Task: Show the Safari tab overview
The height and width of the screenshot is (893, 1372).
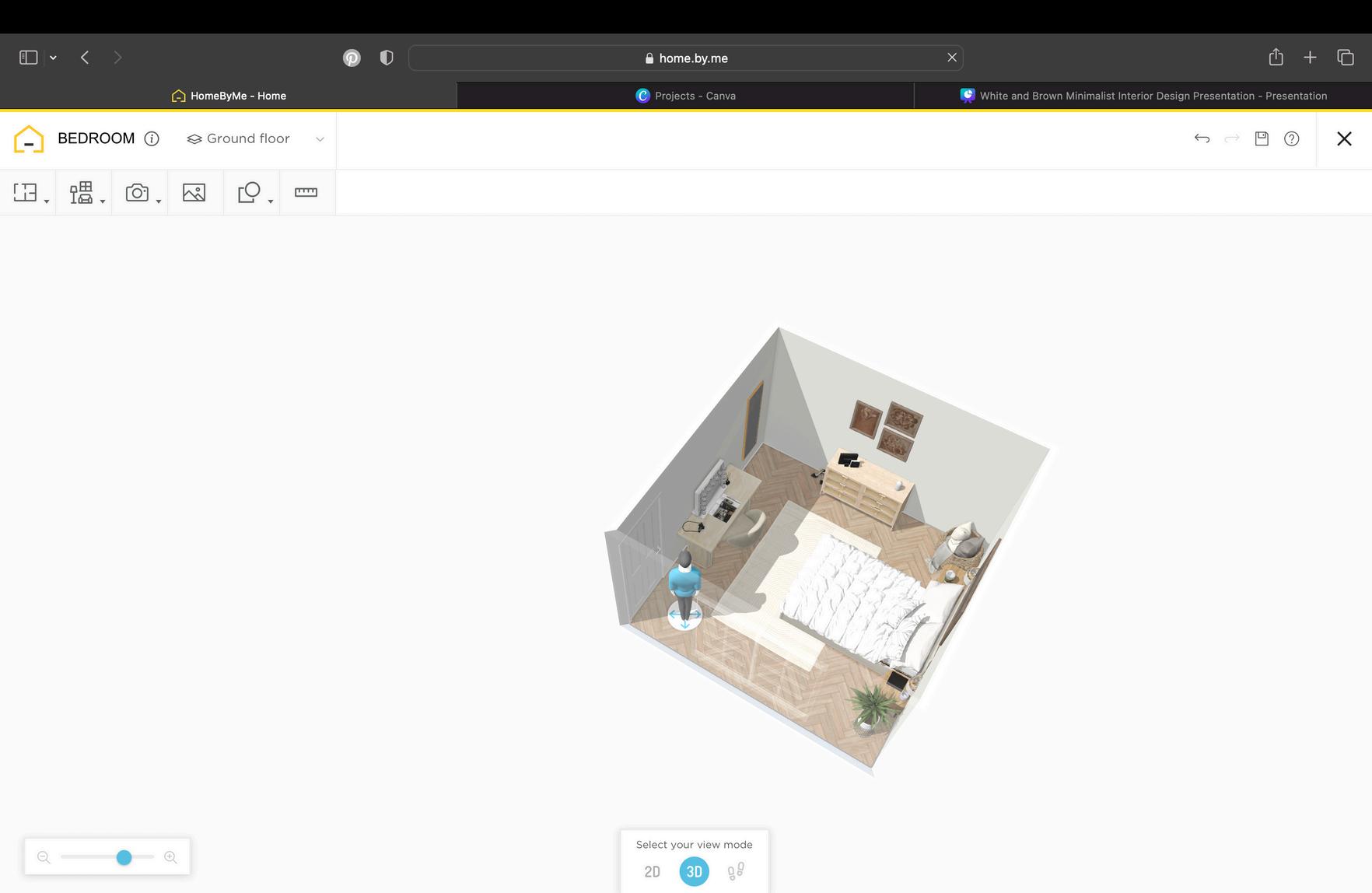Action: click(1346, 58)
